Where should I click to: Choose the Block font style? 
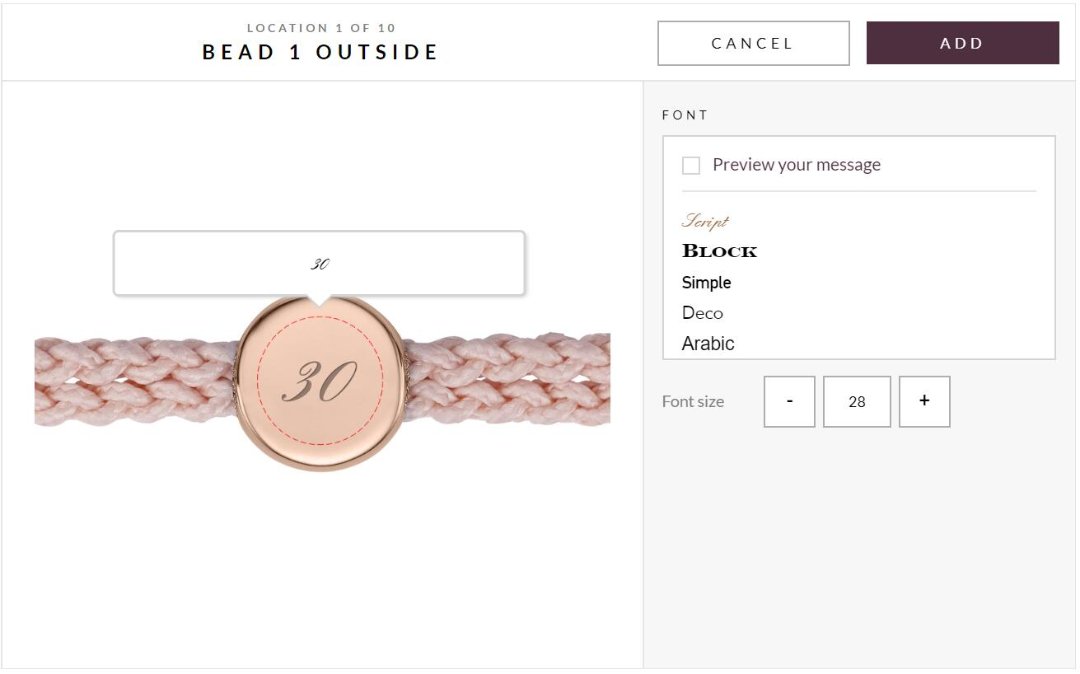click(719, 251)
